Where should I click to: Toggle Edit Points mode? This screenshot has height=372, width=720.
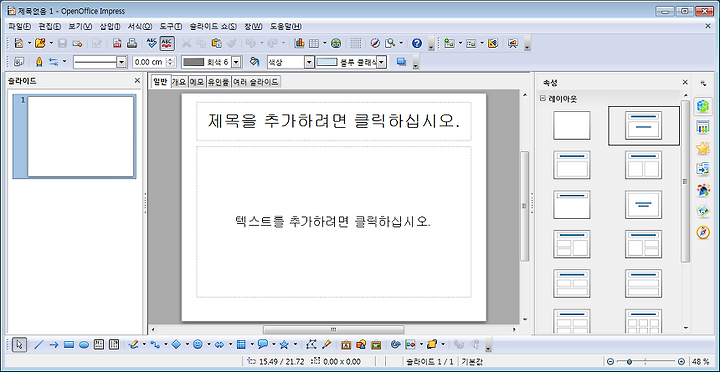coord(311,344)
